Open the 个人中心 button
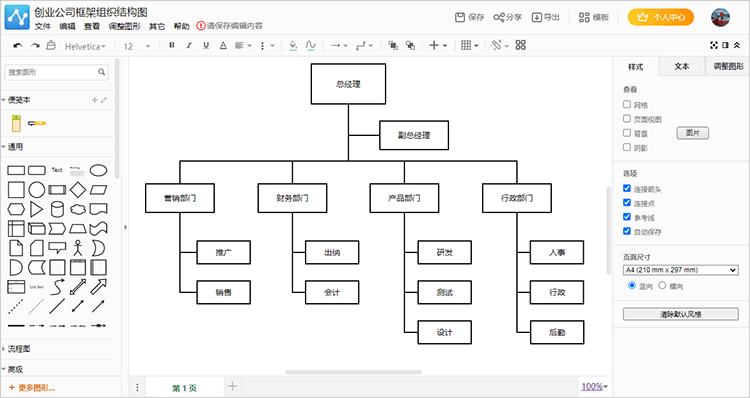This screenshot has height=398, width=750. coord(661,18)
